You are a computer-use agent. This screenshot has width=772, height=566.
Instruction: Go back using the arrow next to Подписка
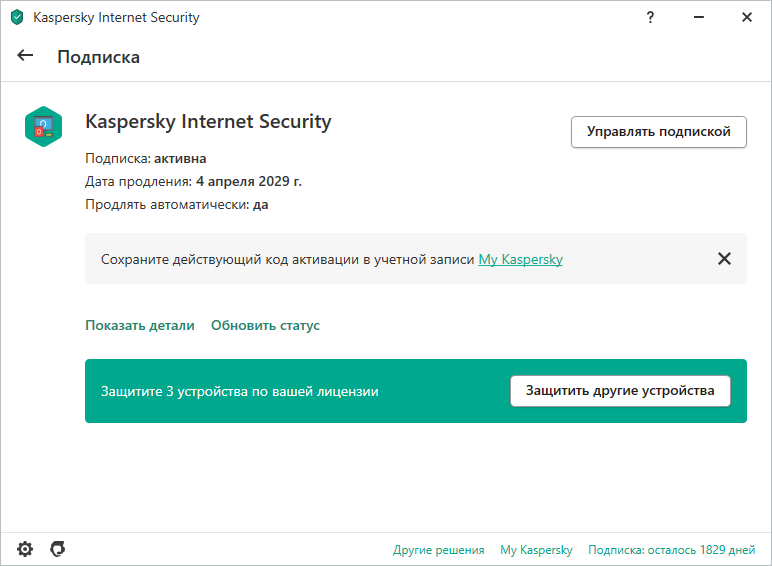pyautogui.click(x=25, y=56)
